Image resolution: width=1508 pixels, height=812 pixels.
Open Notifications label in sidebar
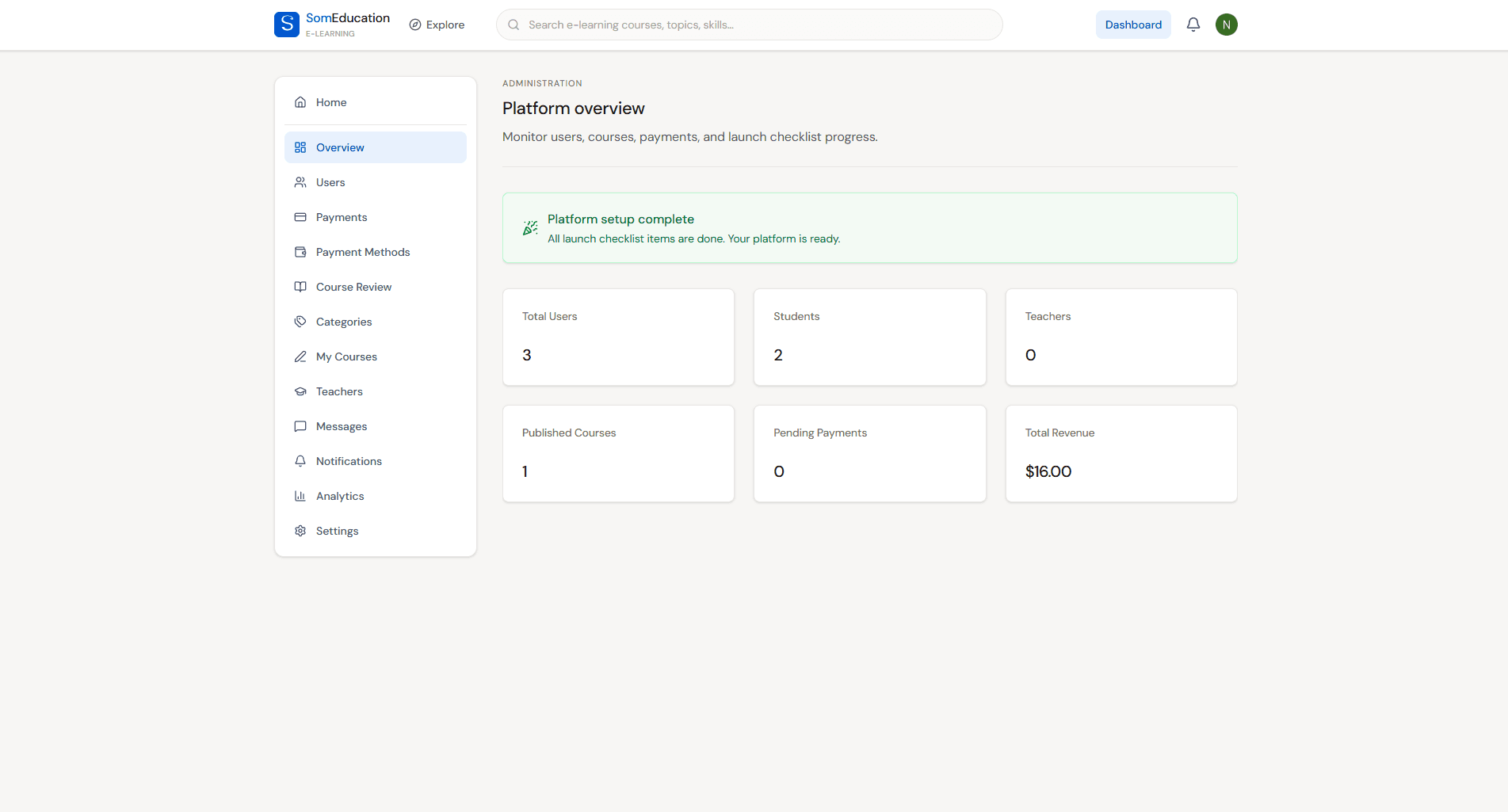pyautogui.click(x=349, y=461)
